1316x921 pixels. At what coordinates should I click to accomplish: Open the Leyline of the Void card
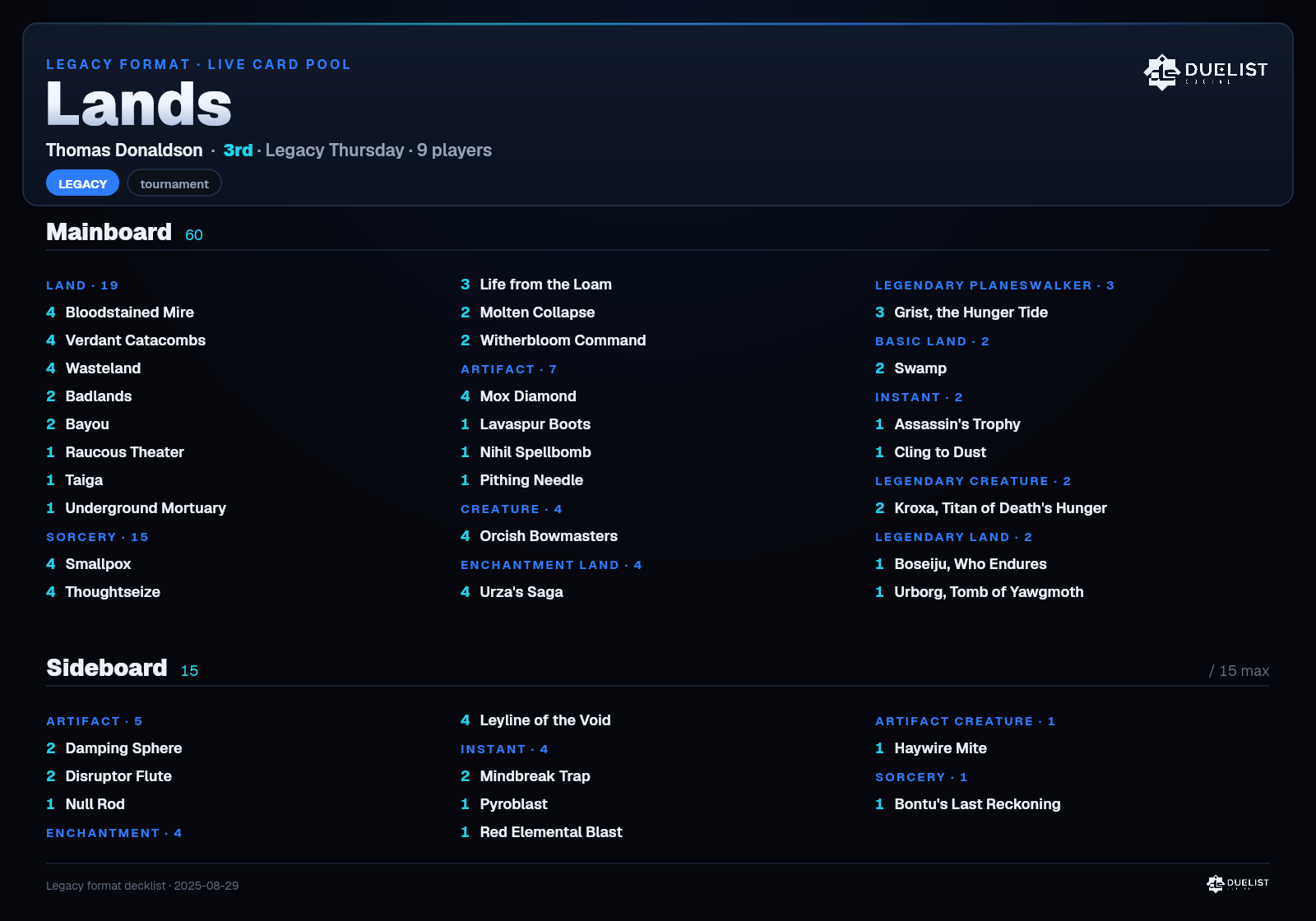pos(535,720)
